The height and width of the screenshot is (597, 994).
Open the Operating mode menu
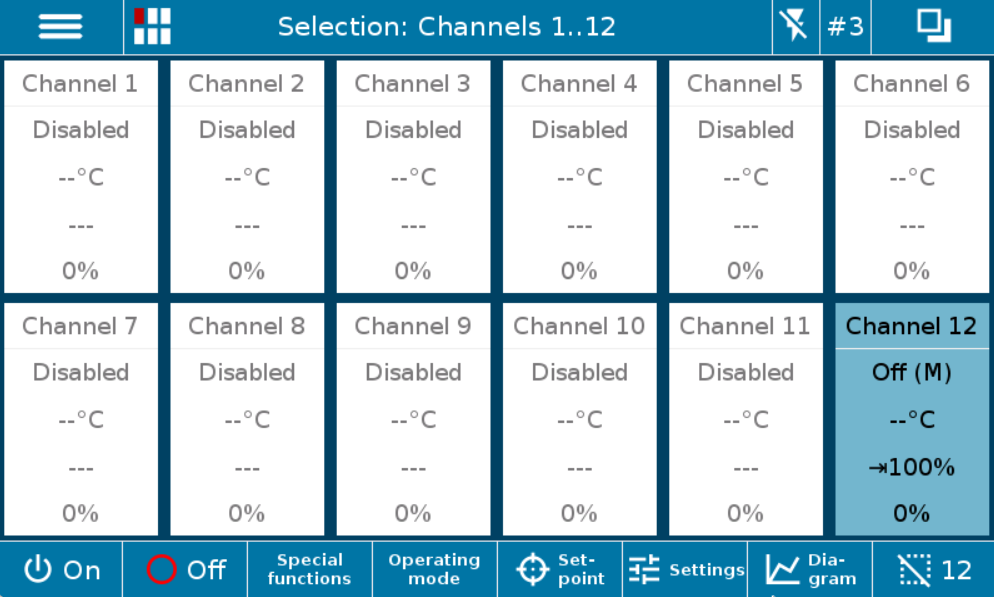tap(434, 569)
